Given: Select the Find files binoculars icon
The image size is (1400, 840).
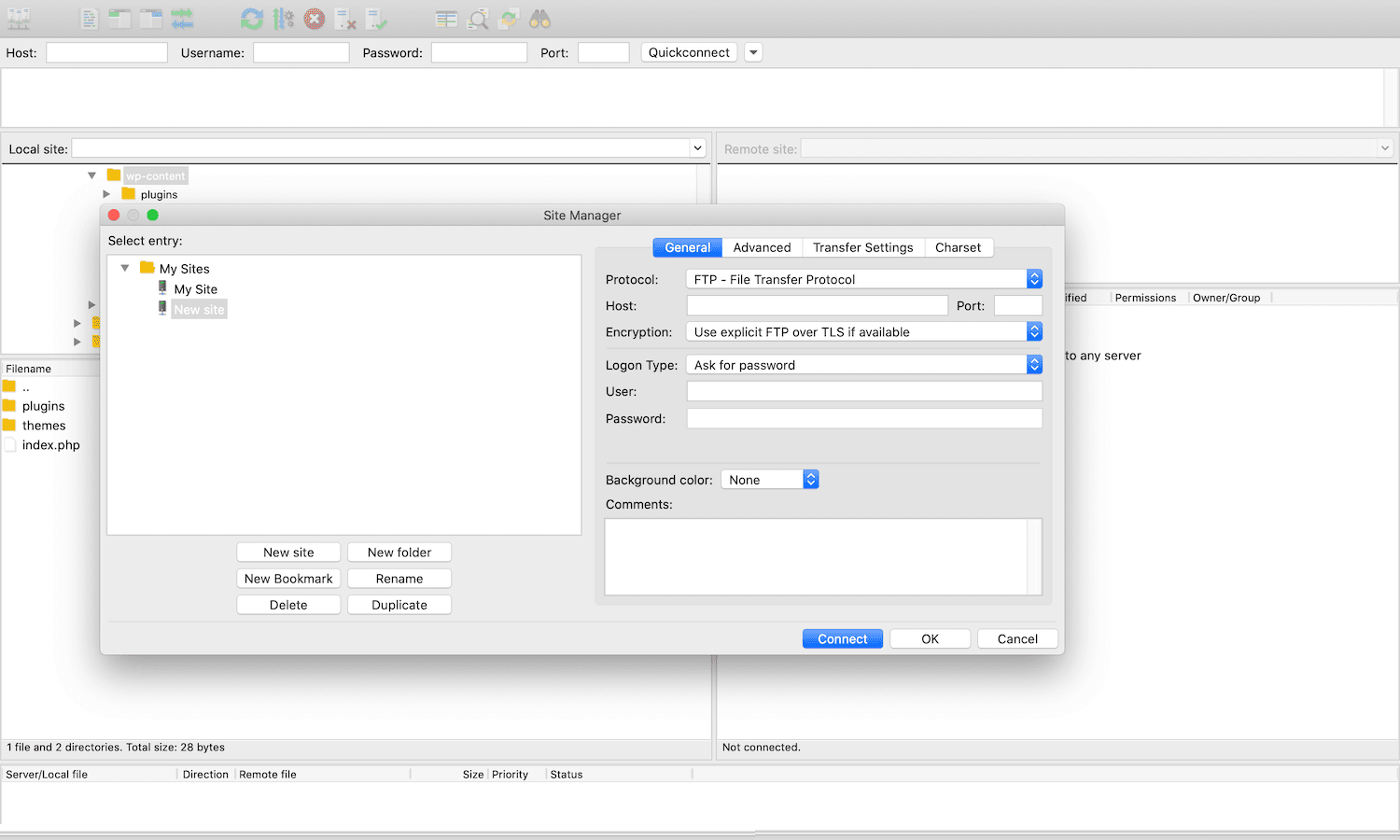Looking at the screenshot, I should click(x=539, y=19).
